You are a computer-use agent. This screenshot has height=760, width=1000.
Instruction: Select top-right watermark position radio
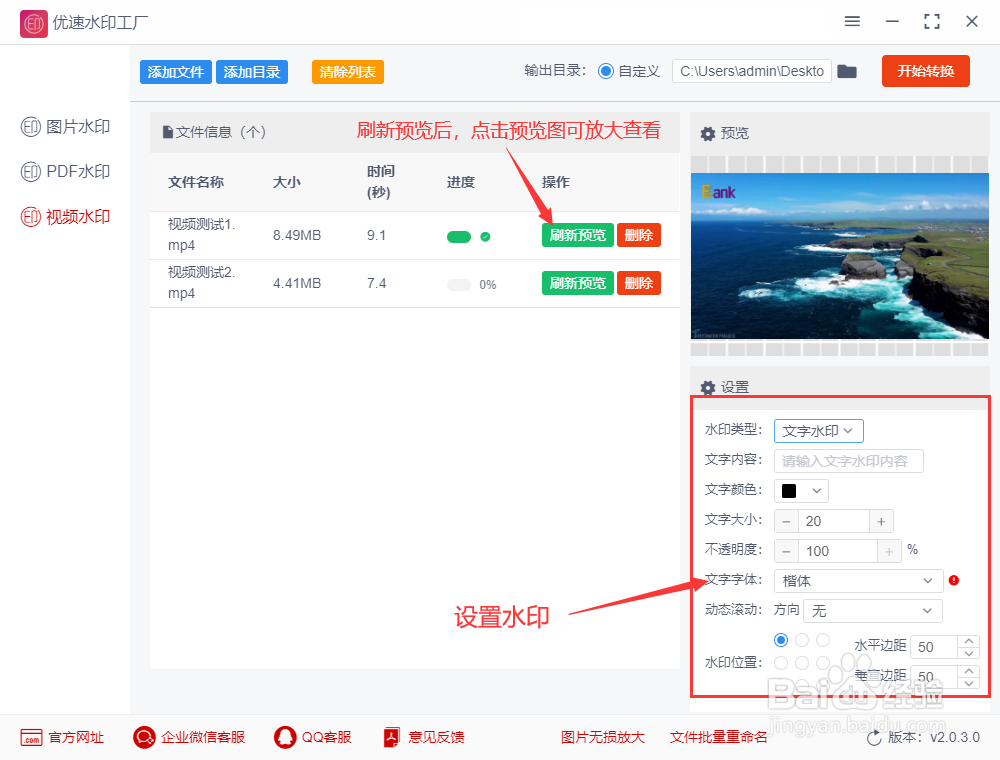[x=823, y=639]
